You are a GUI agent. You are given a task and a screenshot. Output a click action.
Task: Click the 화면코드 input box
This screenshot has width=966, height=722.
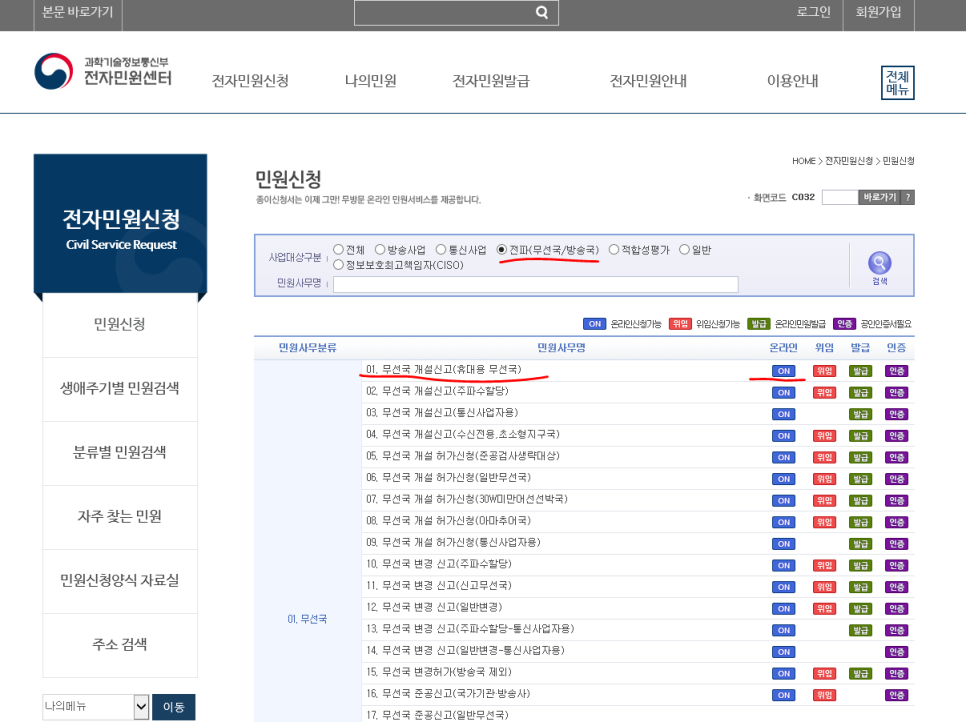(840, 197)
